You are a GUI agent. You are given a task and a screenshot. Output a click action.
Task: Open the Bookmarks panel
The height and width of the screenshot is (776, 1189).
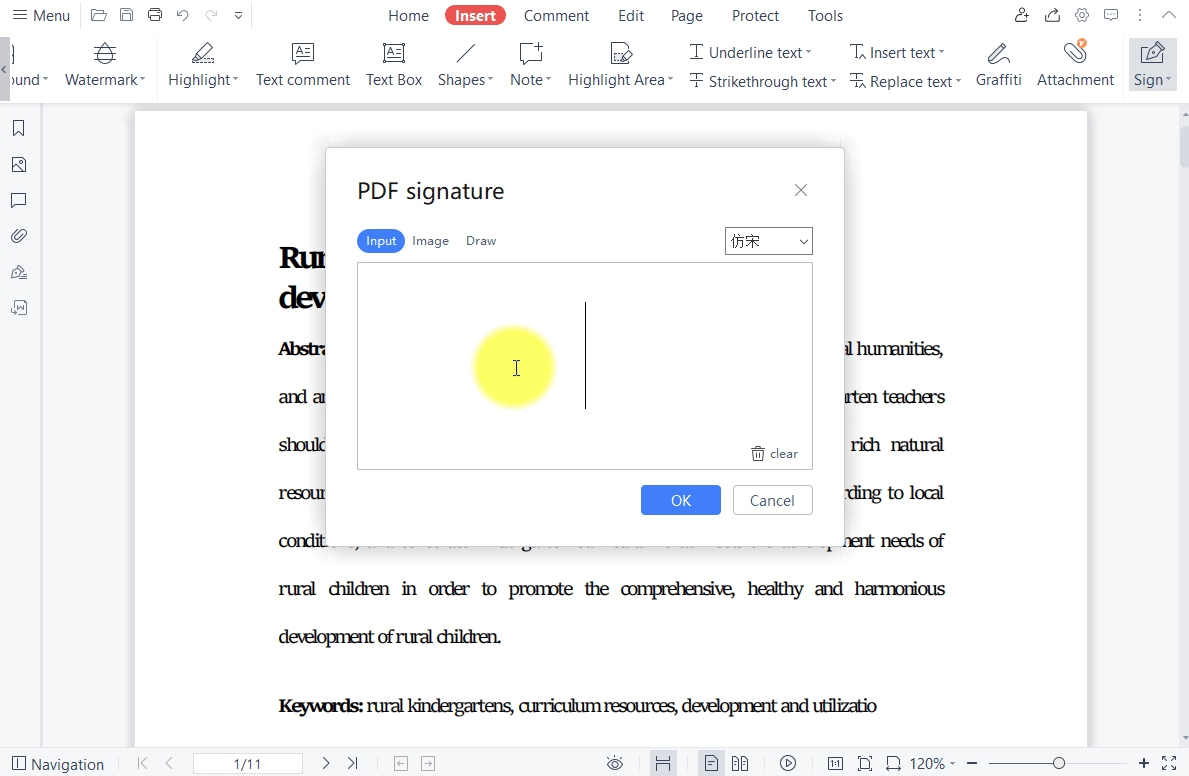[x=18, y=128]
